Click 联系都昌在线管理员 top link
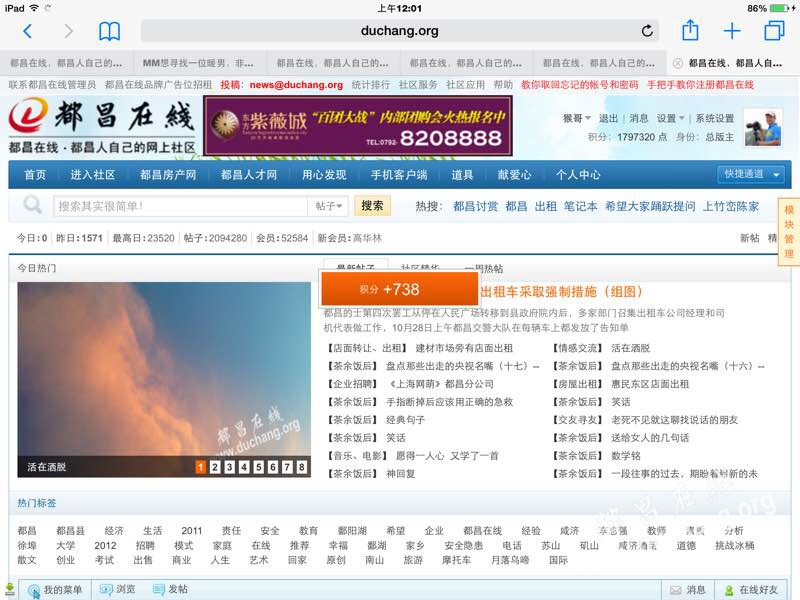The image size is (800, 600). pos(52,85)
